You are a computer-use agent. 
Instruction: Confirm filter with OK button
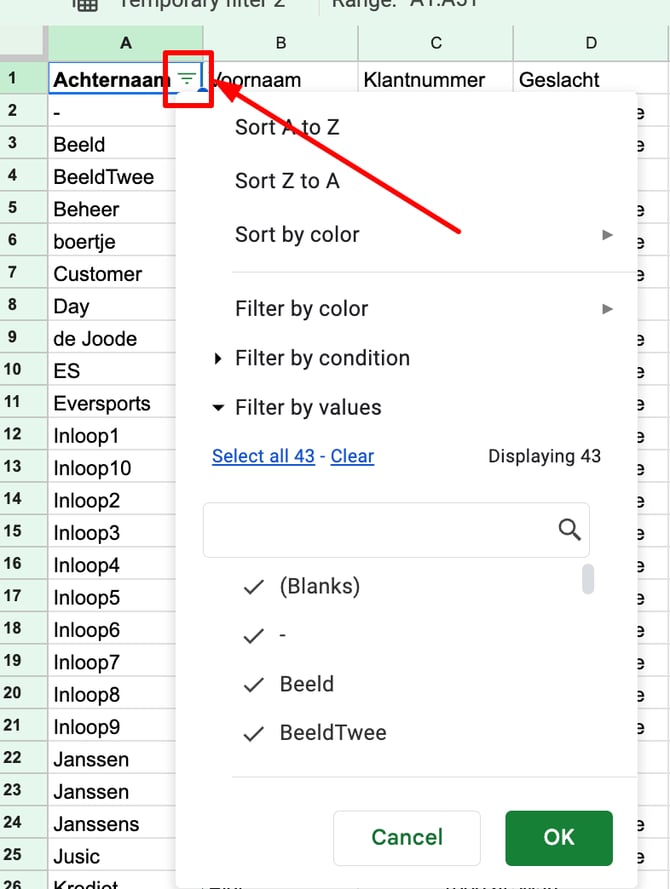(559, 838)
